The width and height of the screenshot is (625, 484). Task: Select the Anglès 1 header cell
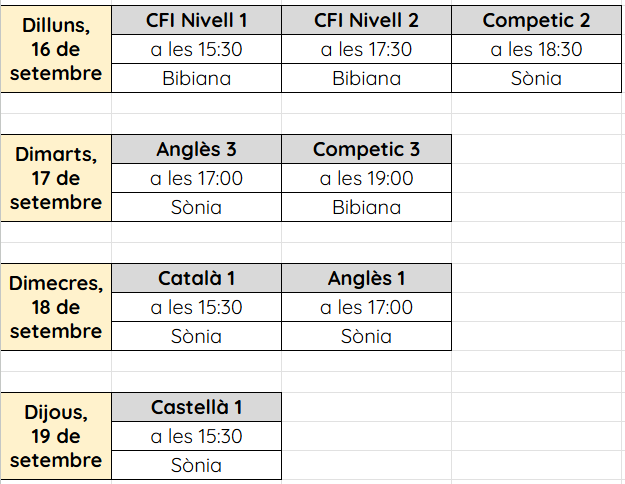366,278
